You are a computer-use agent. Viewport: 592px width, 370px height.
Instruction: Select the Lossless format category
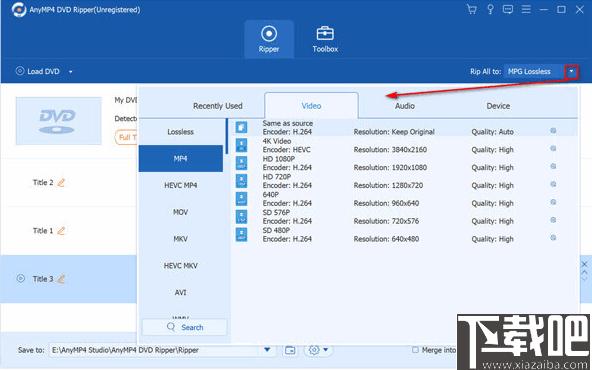pyautogui.click(x=180, y=132)
